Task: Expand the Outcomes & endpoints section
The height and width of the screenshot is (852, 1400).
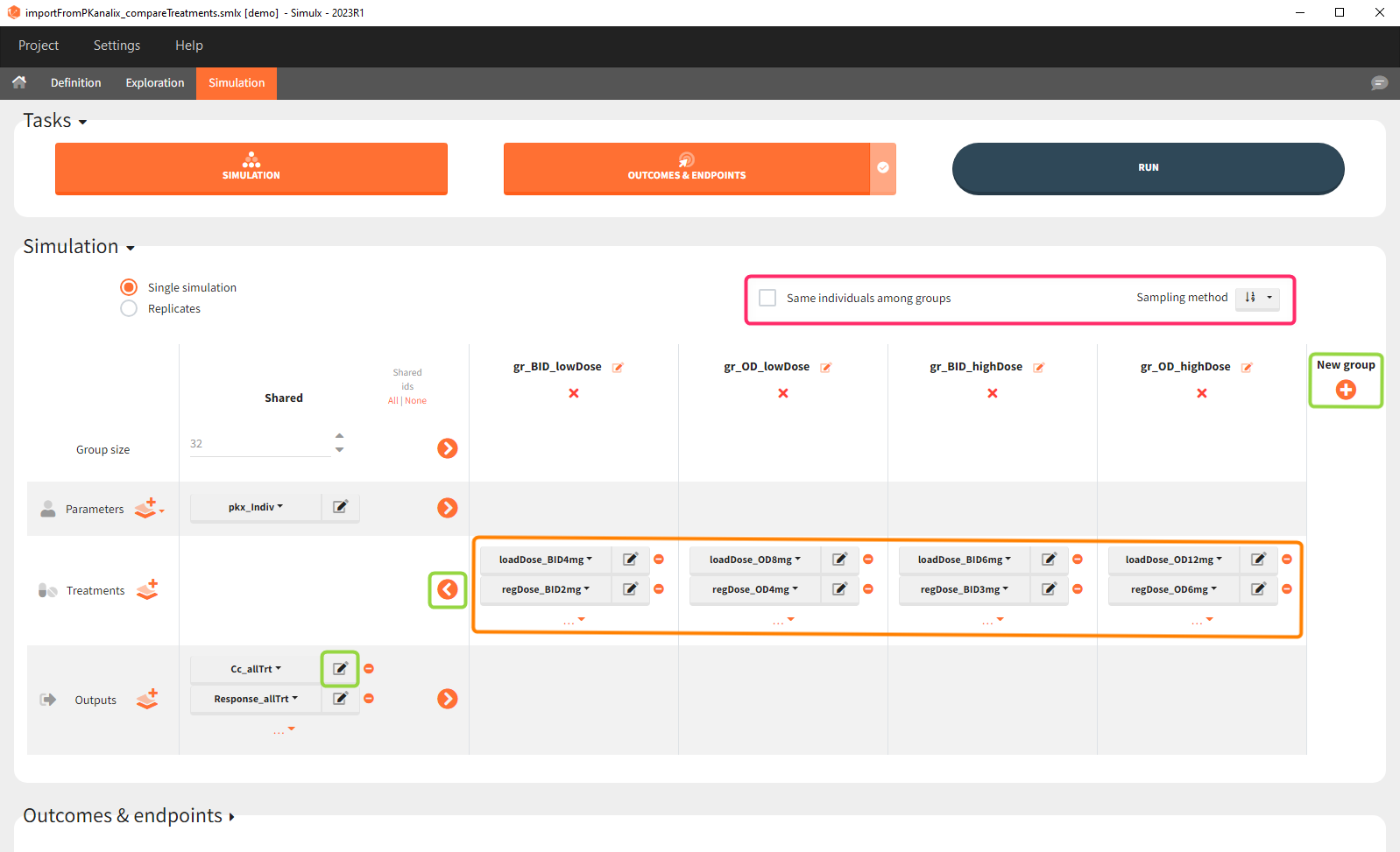Action: point(128,816)
